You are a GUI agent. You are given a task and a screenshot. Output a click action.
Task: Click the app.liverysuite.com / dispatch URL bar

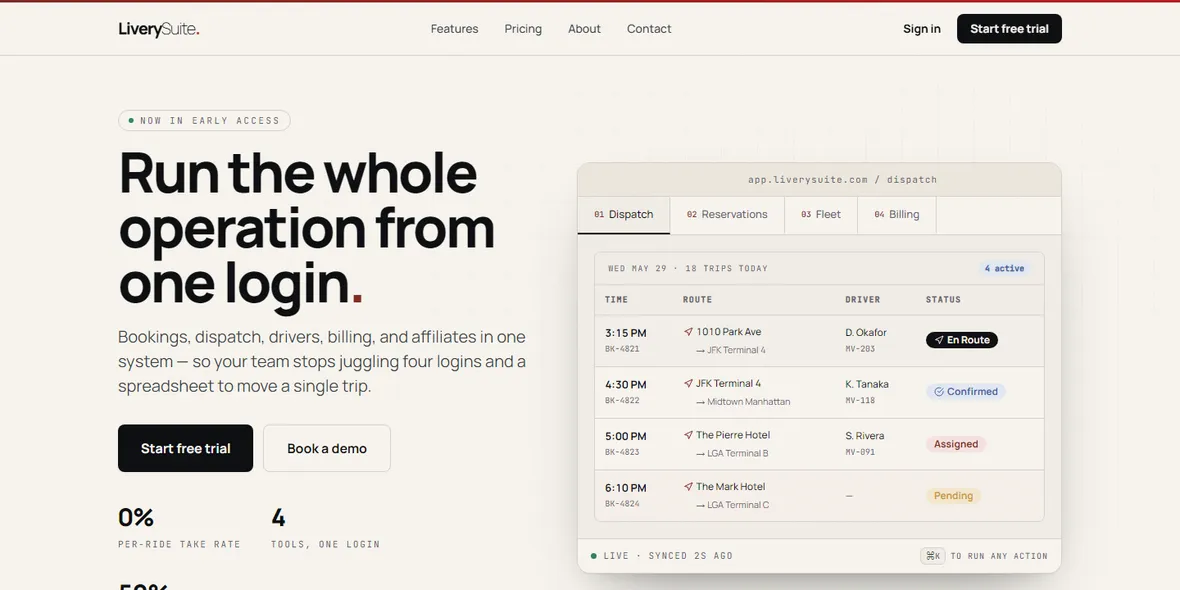[x=842, y=180]
